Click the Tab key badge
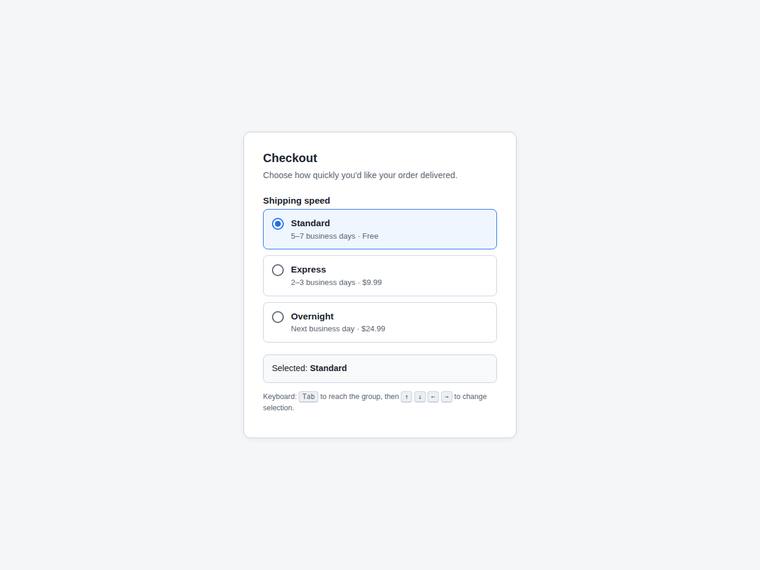760x570 pixels. tap(308, 396)
